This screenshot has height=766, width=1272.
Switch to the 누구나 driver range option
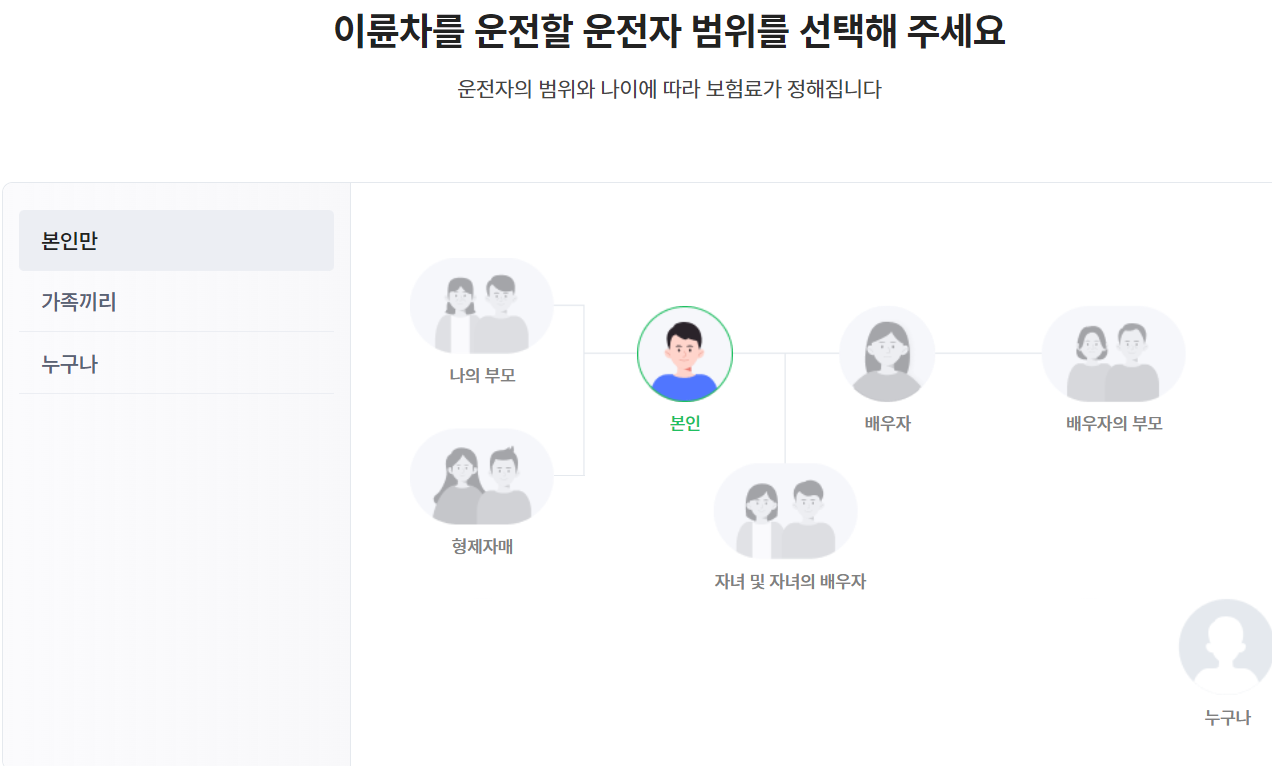176,364
